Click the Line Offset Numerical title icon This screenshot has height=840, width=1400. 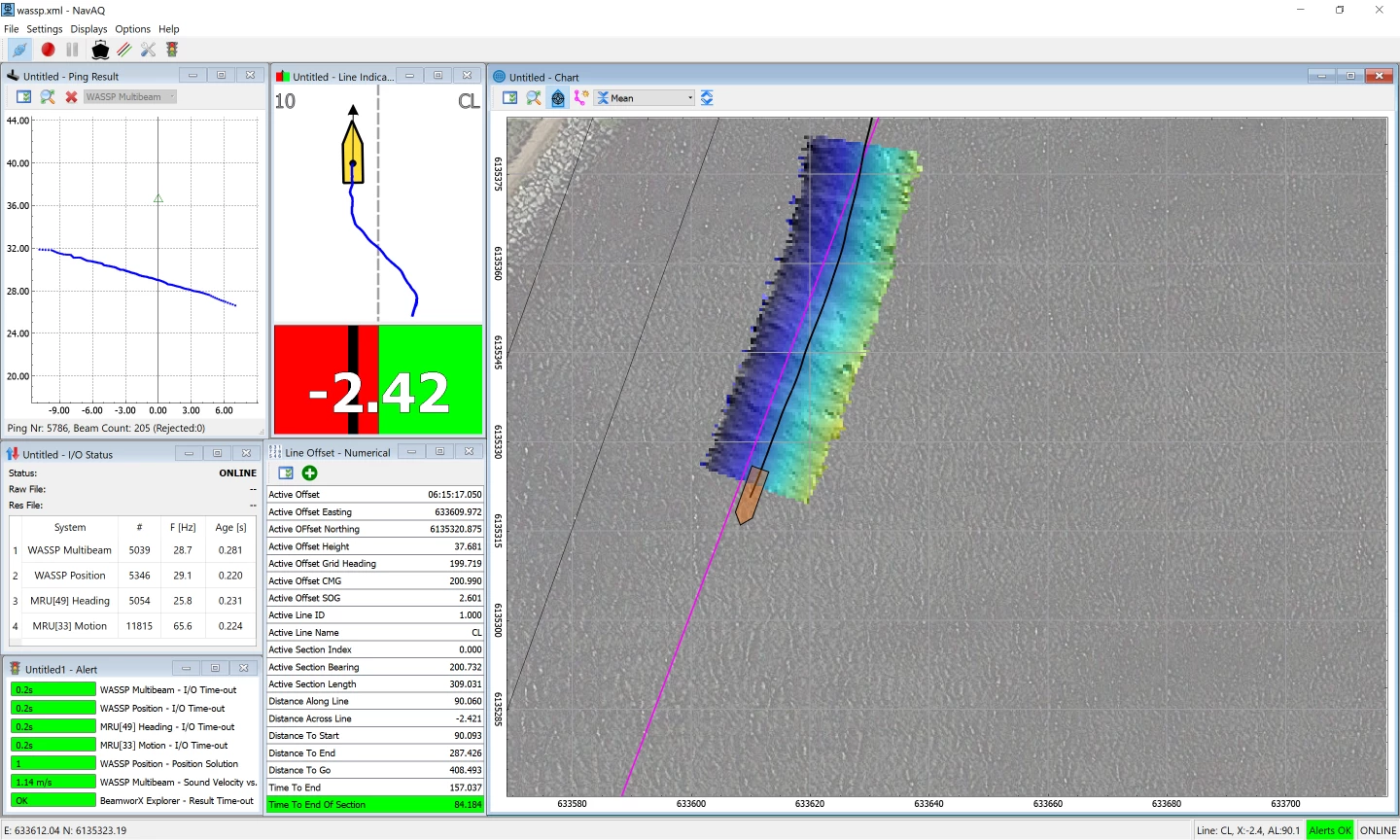[275, 452]
